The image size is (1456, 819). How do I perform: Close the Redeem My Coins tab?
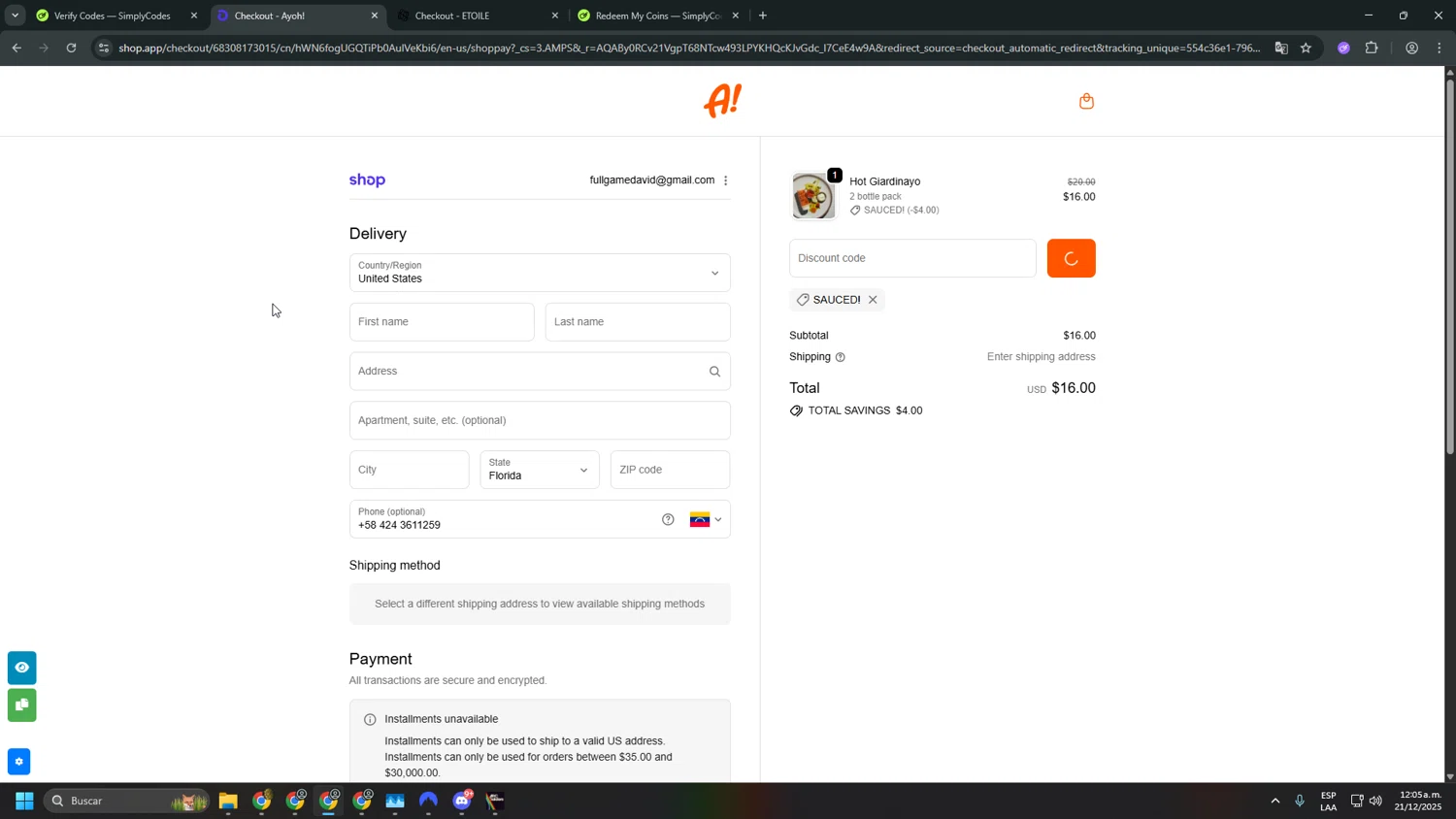pyautogui.click(x=736, y=16)
